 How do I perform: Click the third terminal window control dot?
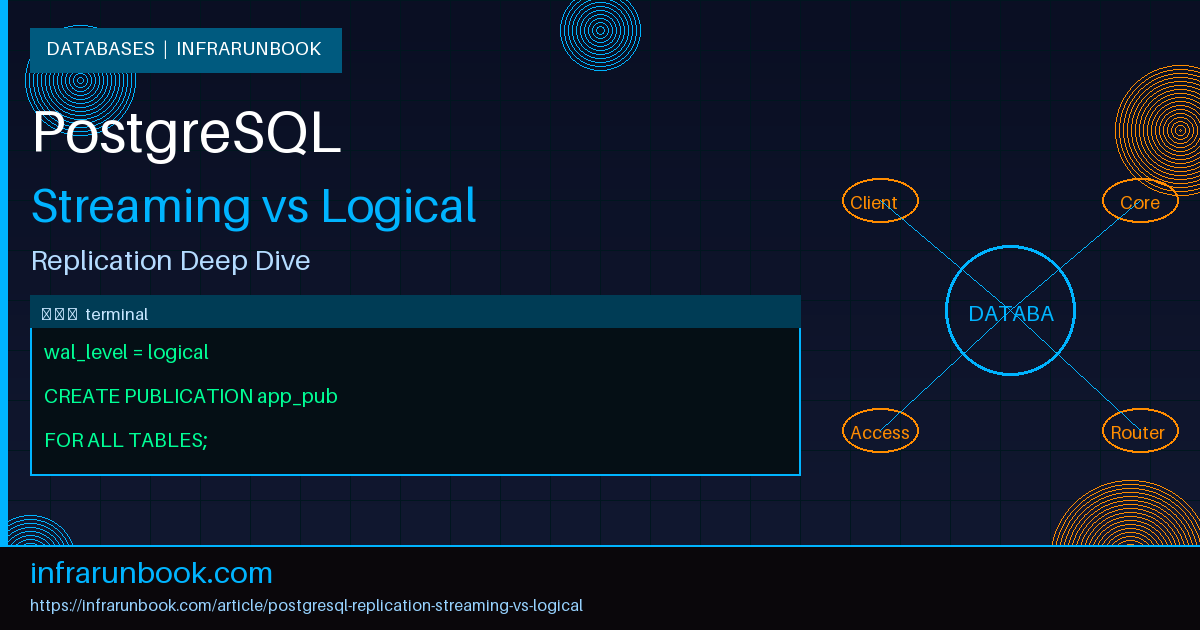tap(74, 312)
